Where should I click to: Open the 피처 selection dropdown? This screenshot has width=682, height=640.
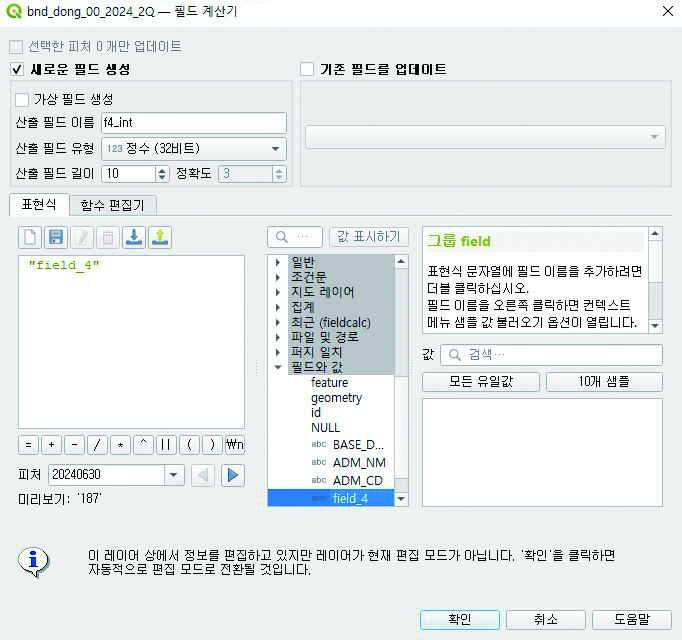tap(174, 475)
